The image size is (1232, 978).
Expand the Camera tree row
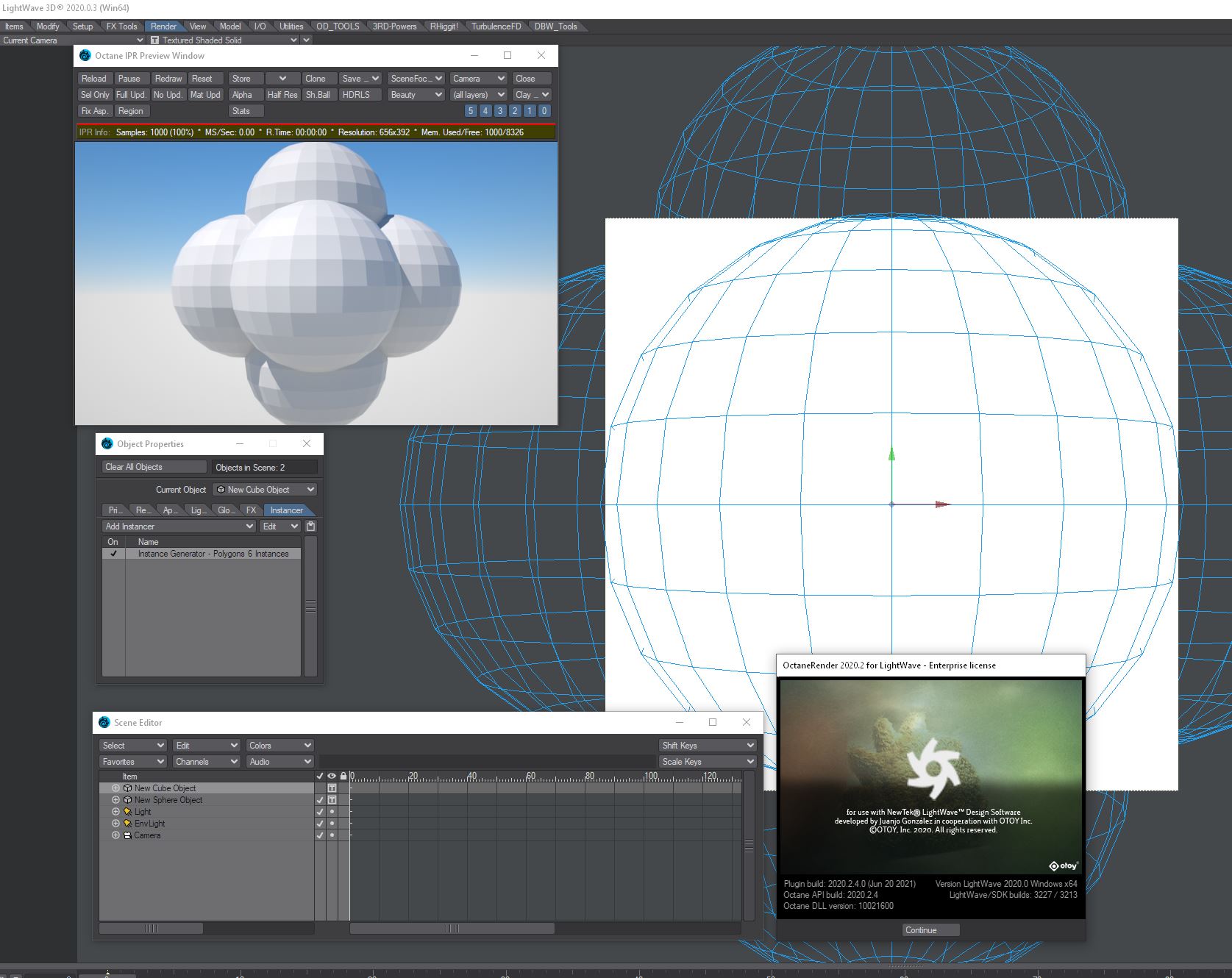115,835
